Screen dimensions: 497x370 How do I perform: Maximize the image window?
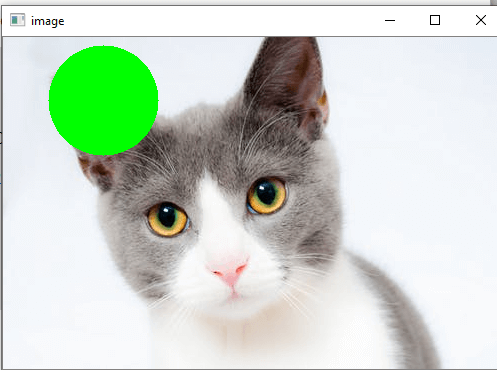point(435,20)
